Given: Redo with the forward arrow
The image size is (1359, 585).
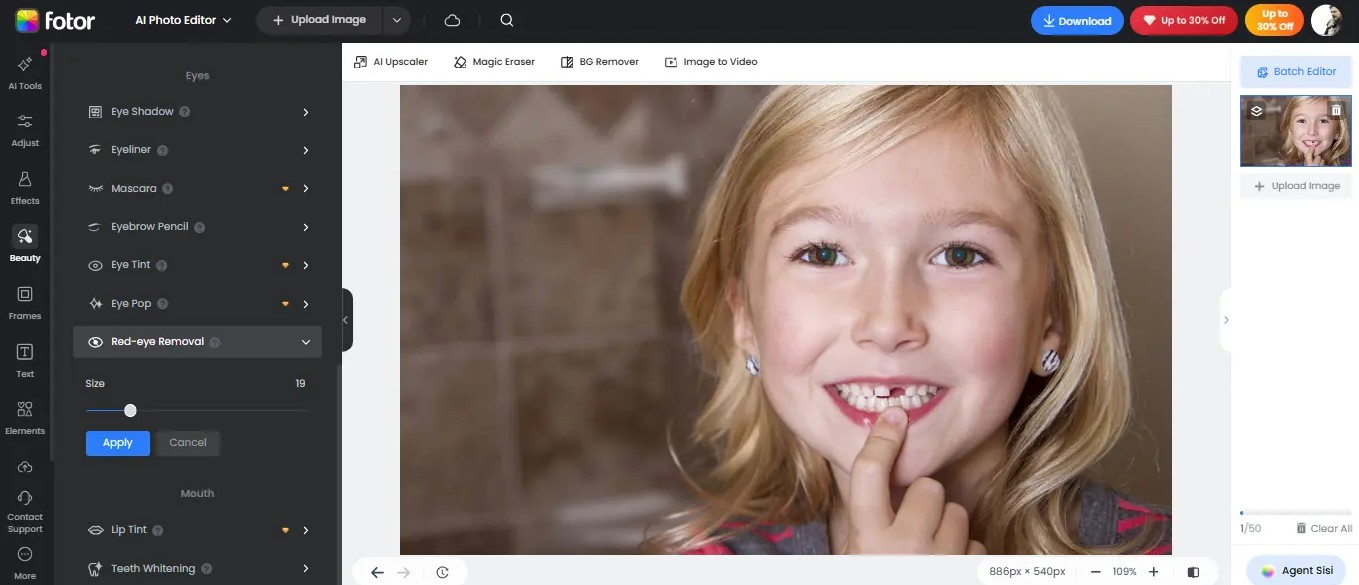Looking at the screenshot, I should point(404,572).
